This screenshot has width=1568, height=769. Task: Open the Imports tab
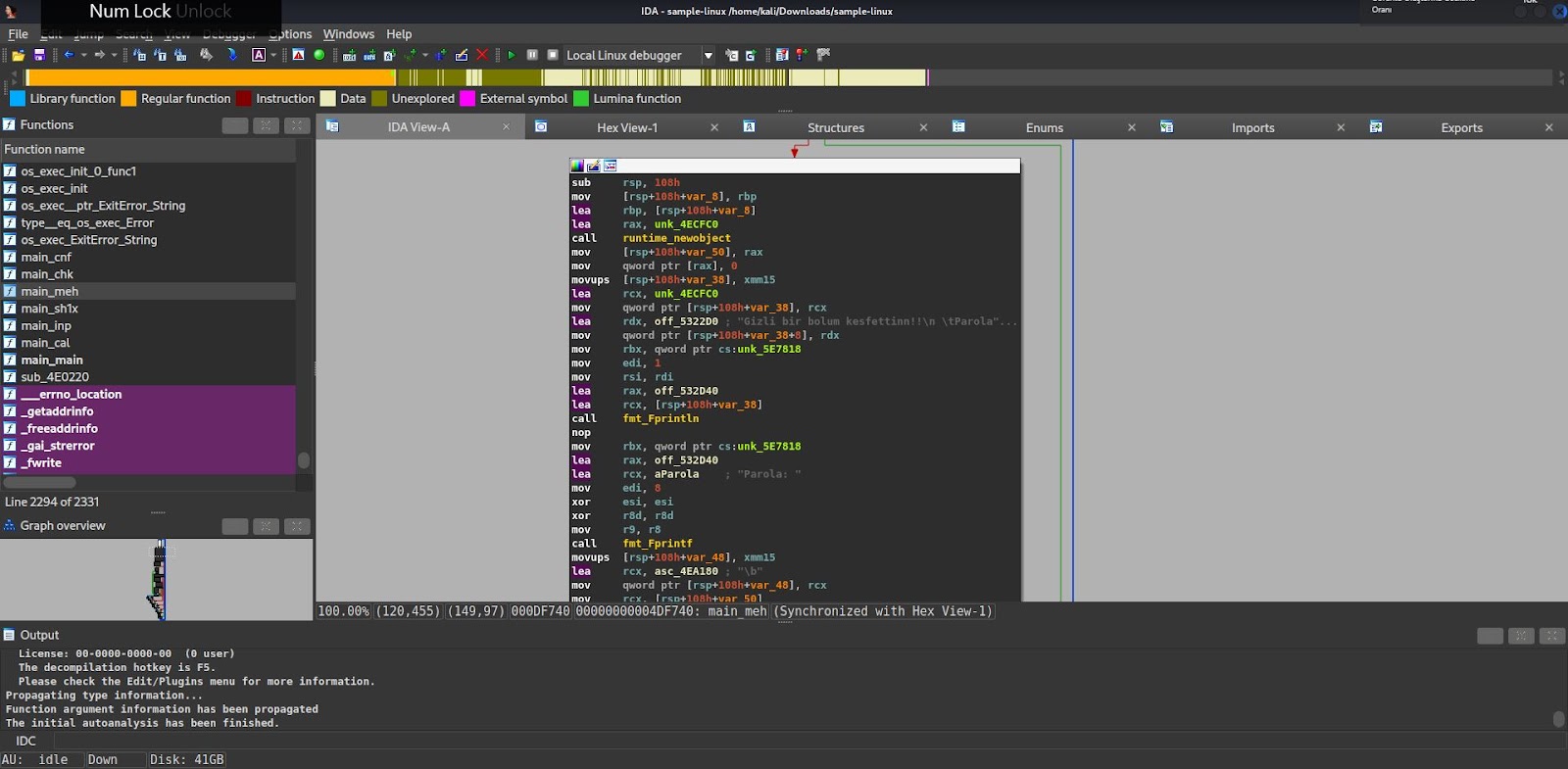[1253, 127]
